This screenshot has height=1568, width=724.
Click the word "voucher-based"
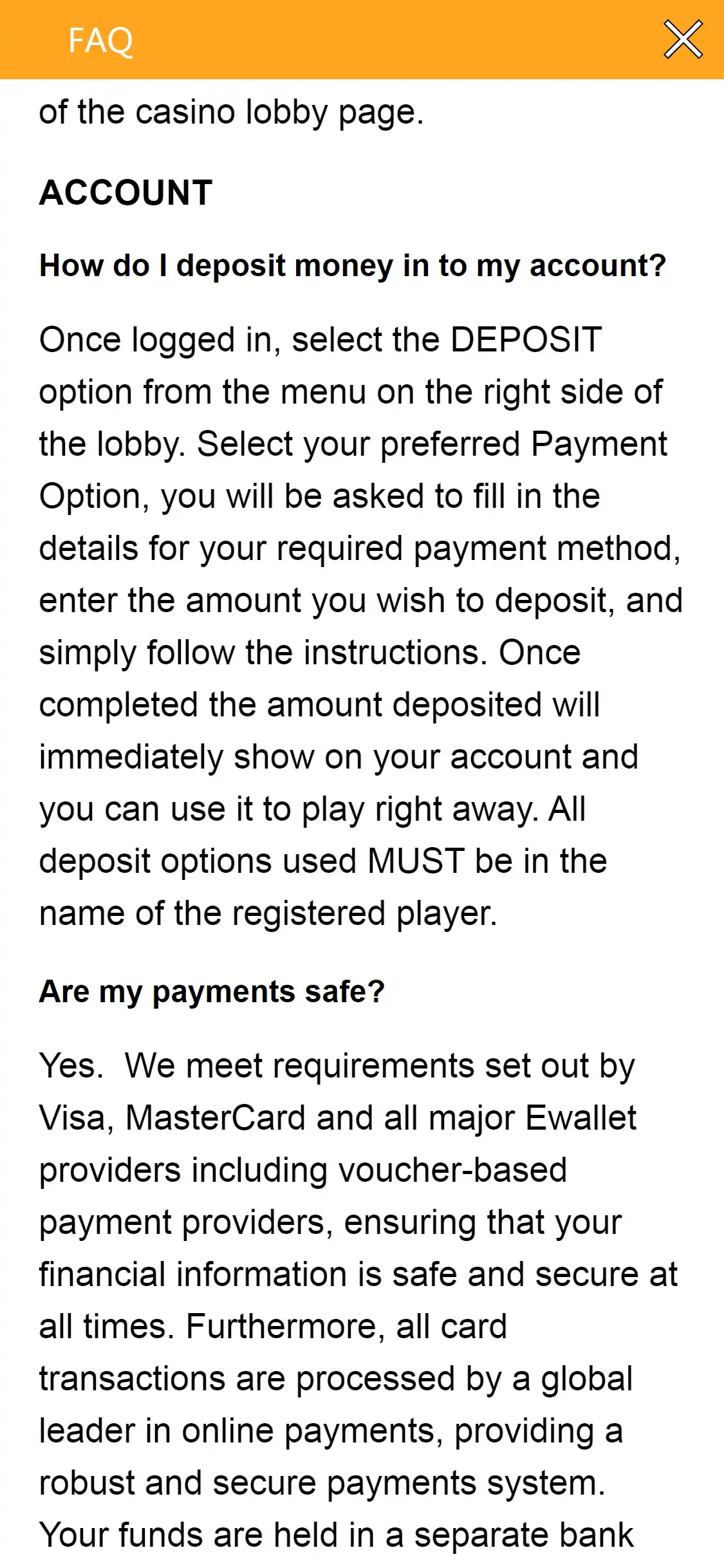tap(452, 1170)
